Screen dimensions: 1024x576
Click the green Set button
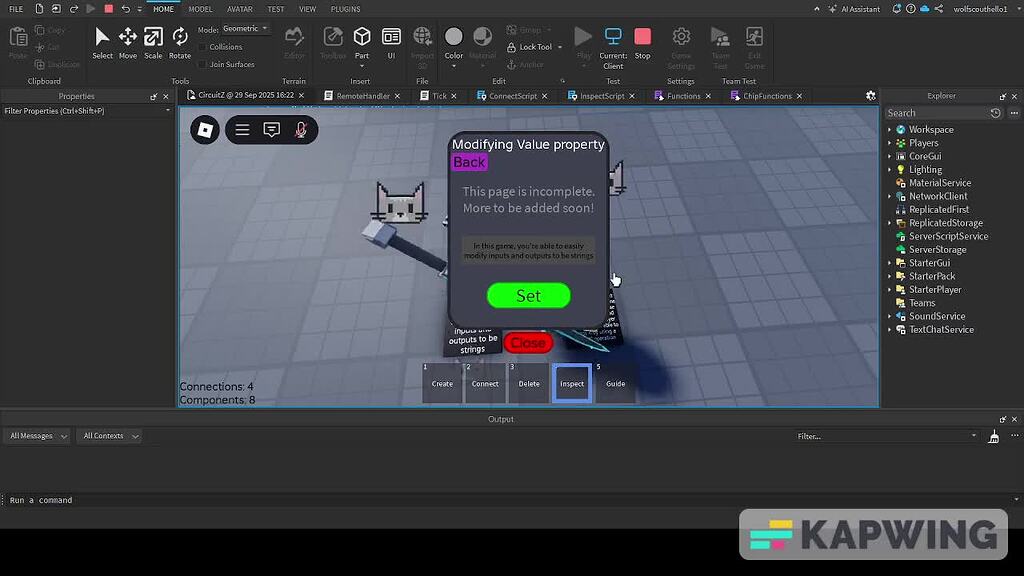(528, 296)
